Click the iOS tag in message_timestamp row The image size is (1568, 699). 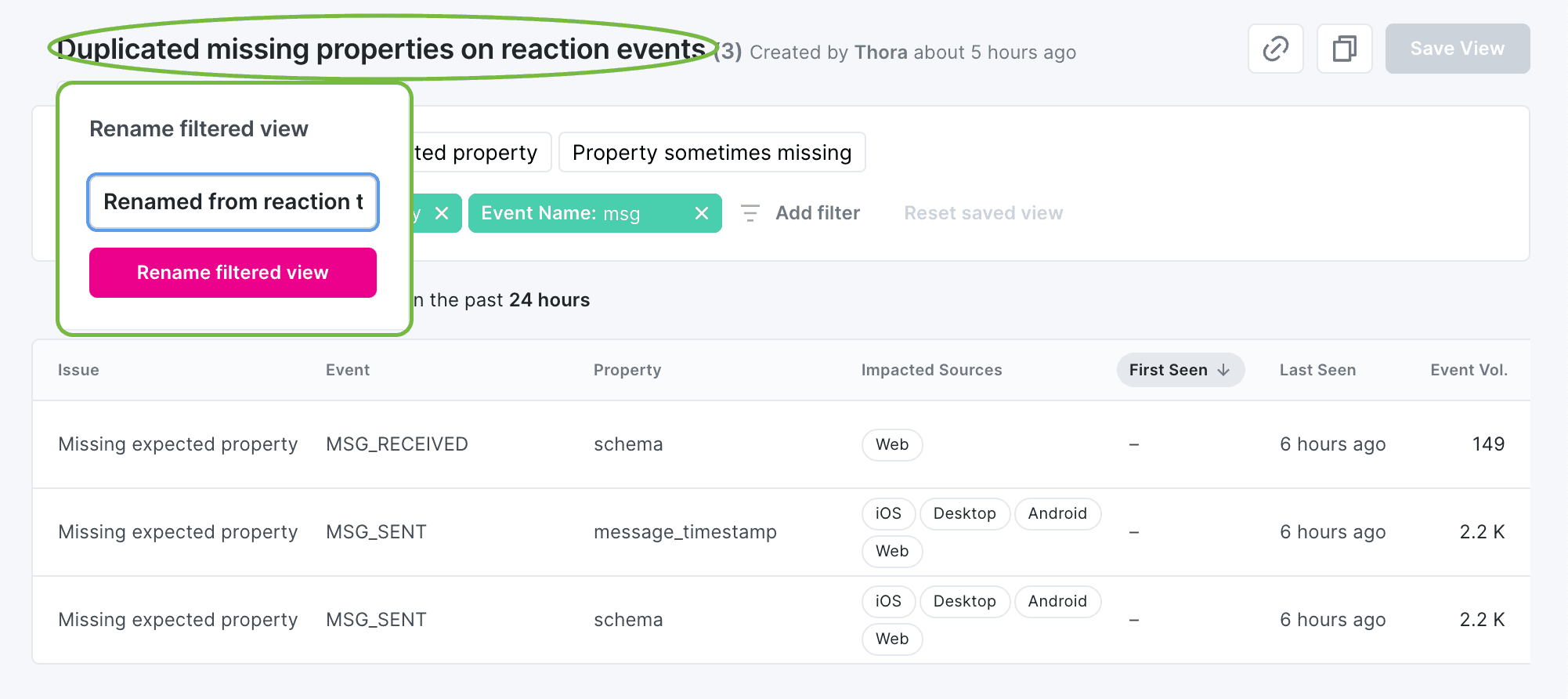pos(888,513)
